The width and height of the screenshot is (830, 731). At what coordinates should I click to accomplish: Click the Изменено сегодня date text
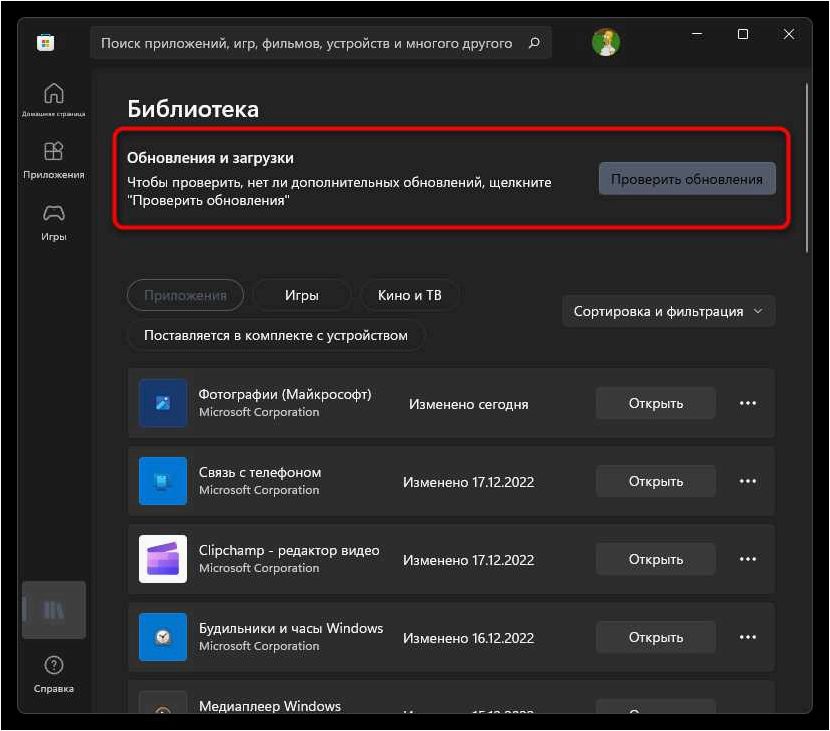tap(468, 404)
